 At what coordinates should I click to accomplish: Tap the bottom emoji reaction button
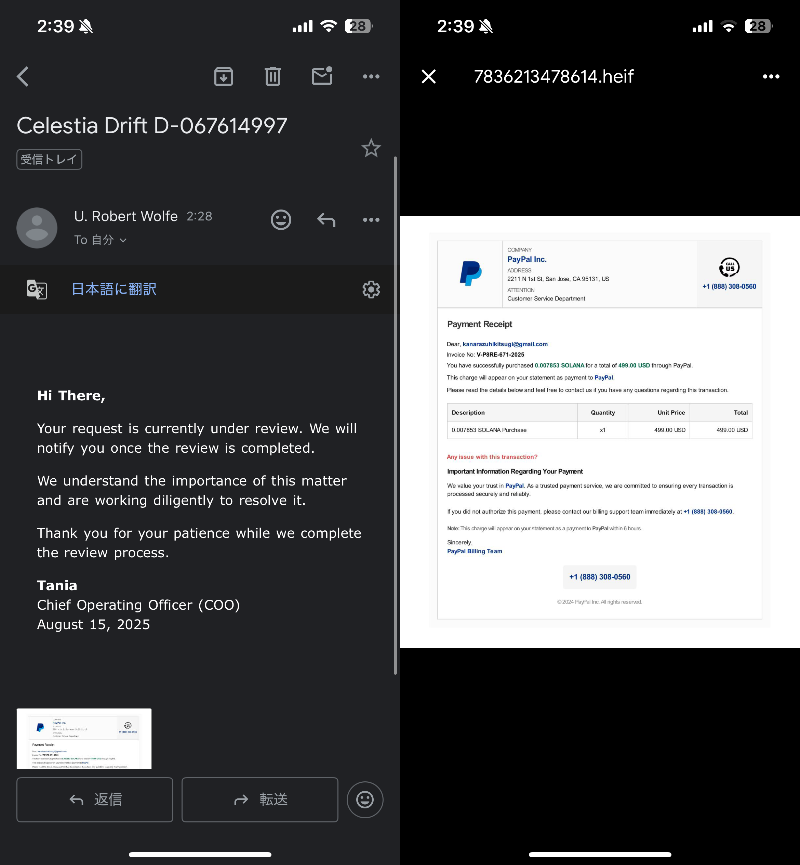pos(365,799)
